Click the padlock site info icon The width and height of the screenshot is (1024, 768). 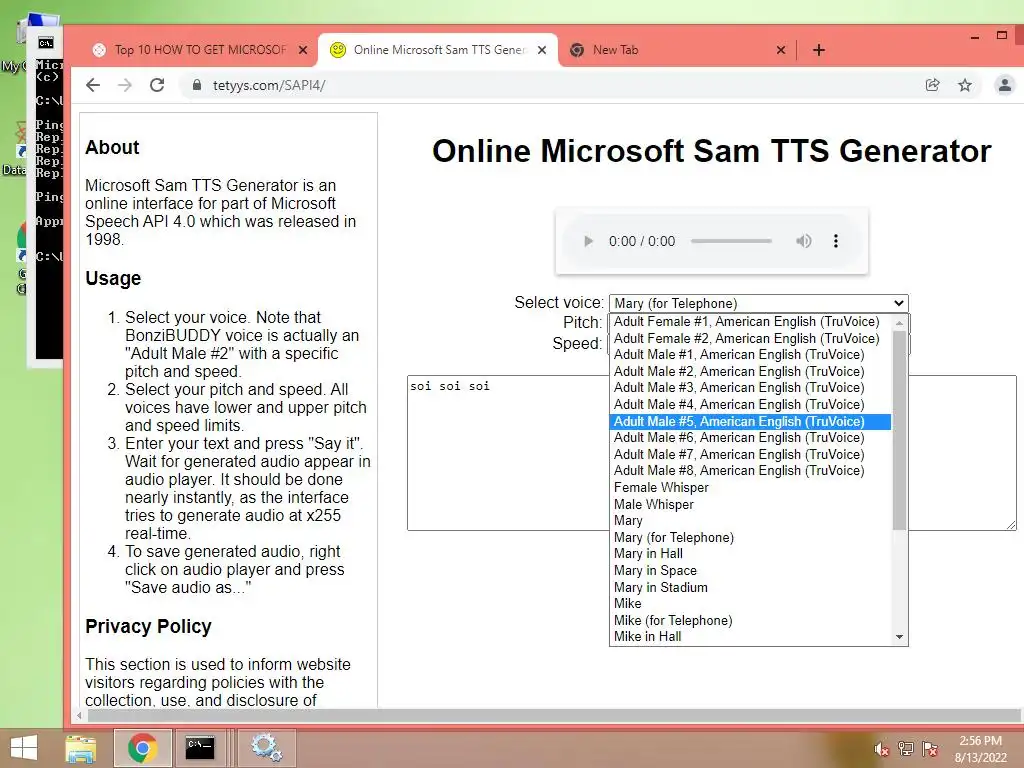point(197,85)
